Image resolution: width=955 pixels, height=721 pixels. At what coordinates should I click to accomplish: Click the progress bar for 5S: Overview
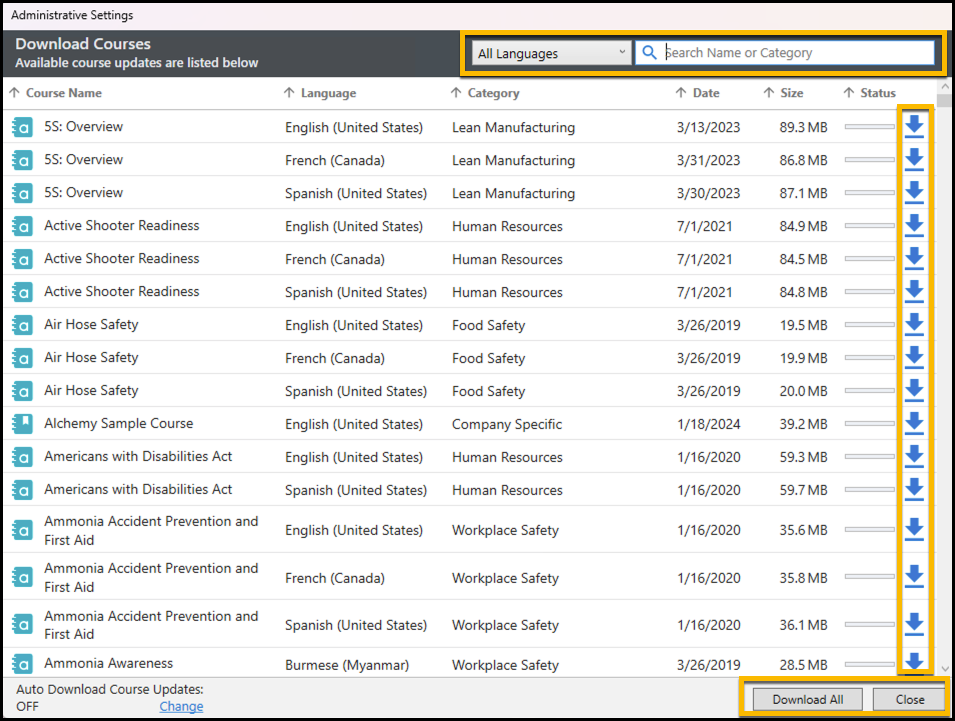tap(870, 126)
